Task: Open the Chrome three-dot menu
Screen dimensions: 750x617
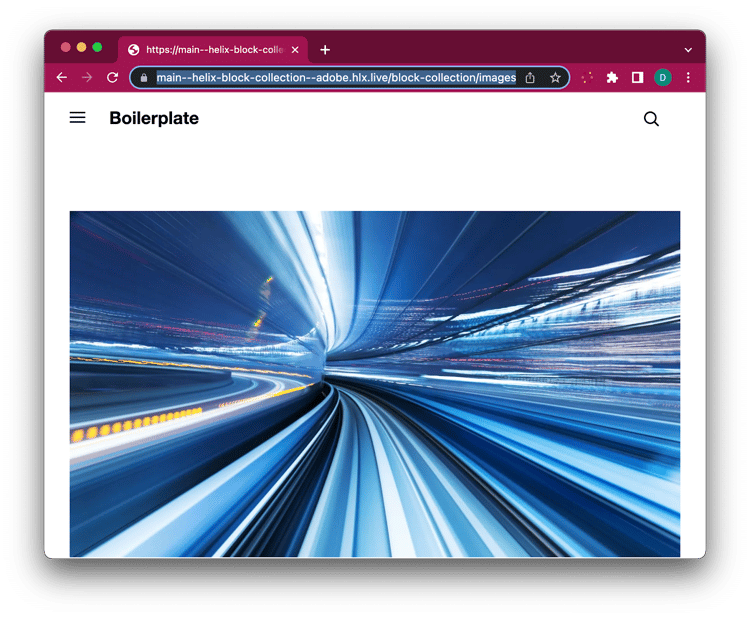Action: click(688, 78)
